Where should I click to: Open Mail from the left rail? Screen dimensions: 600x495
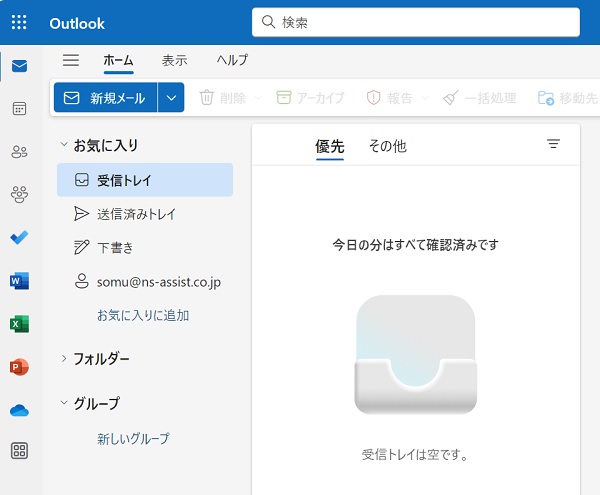point(20,66)
